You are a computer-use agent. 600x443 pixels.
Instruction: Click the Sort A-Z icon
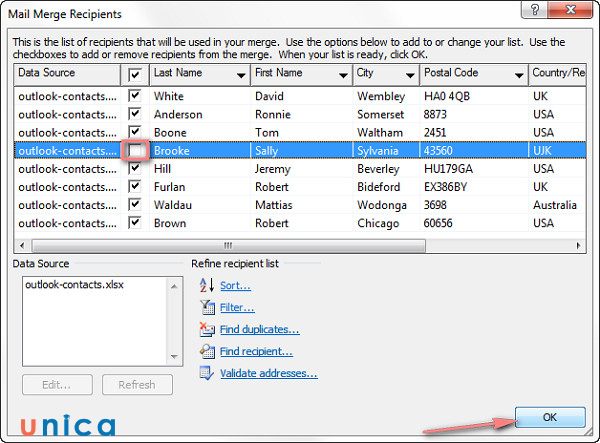[207, 285]
